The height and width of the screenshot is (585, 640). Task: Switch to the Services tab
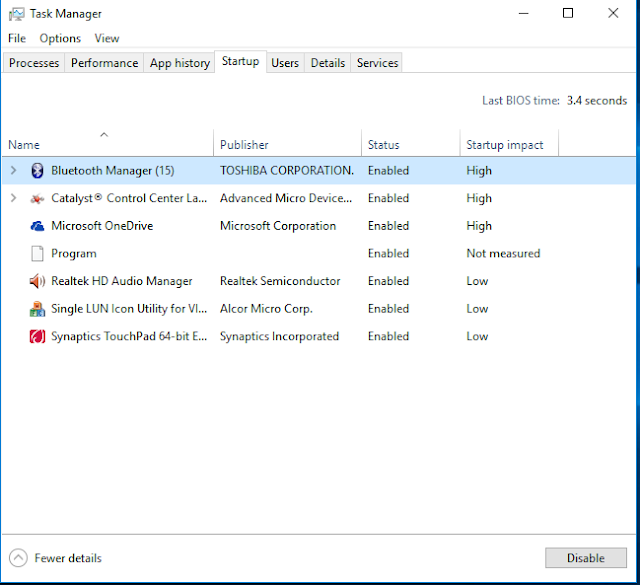click(x=377, y=63)
